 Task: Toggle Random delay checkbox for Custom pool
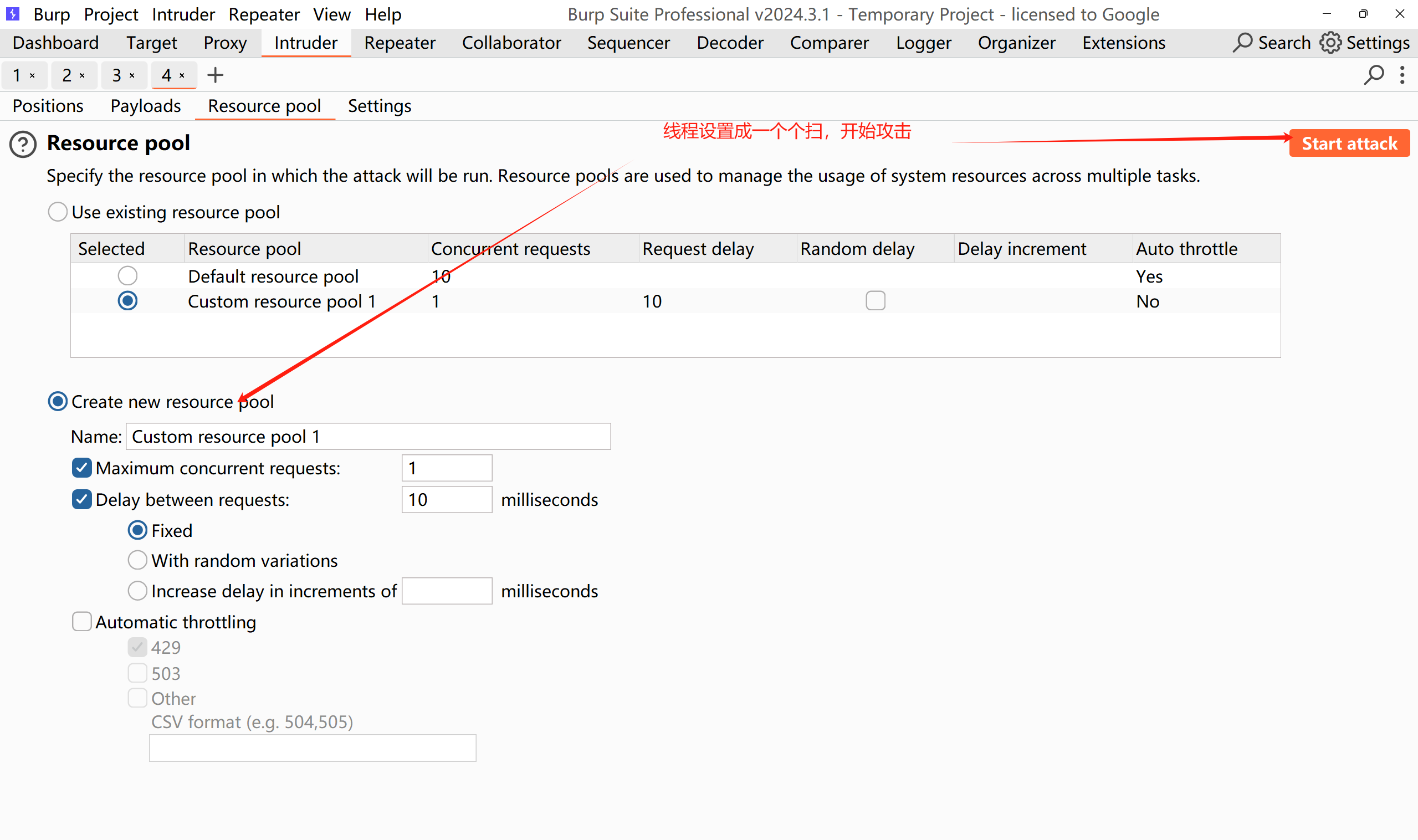(x=875, y=300)
